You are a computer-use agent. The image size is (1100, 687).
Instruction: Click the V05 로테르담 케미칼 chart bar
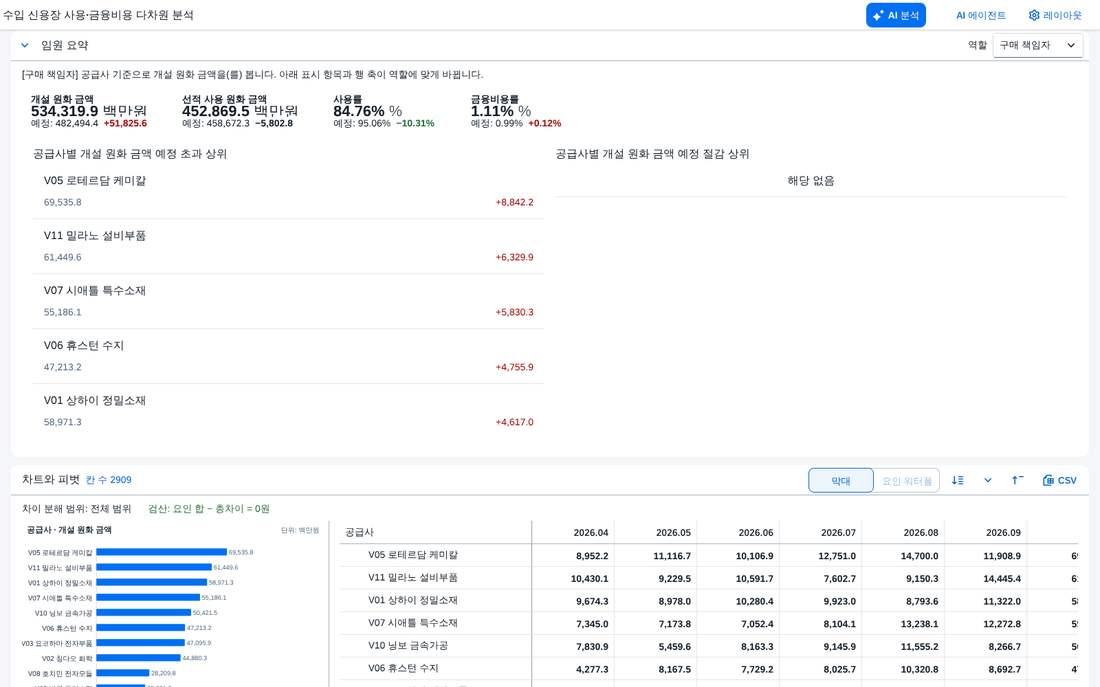[x=161, y=552]
